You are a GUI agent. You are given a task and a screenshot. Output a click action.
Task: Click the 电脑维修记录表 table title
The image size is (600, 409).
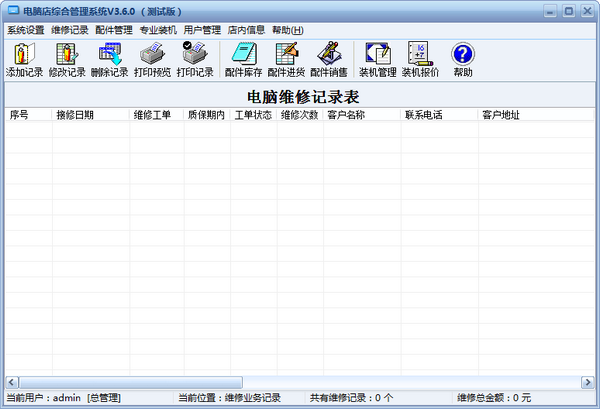coord(303,97)
